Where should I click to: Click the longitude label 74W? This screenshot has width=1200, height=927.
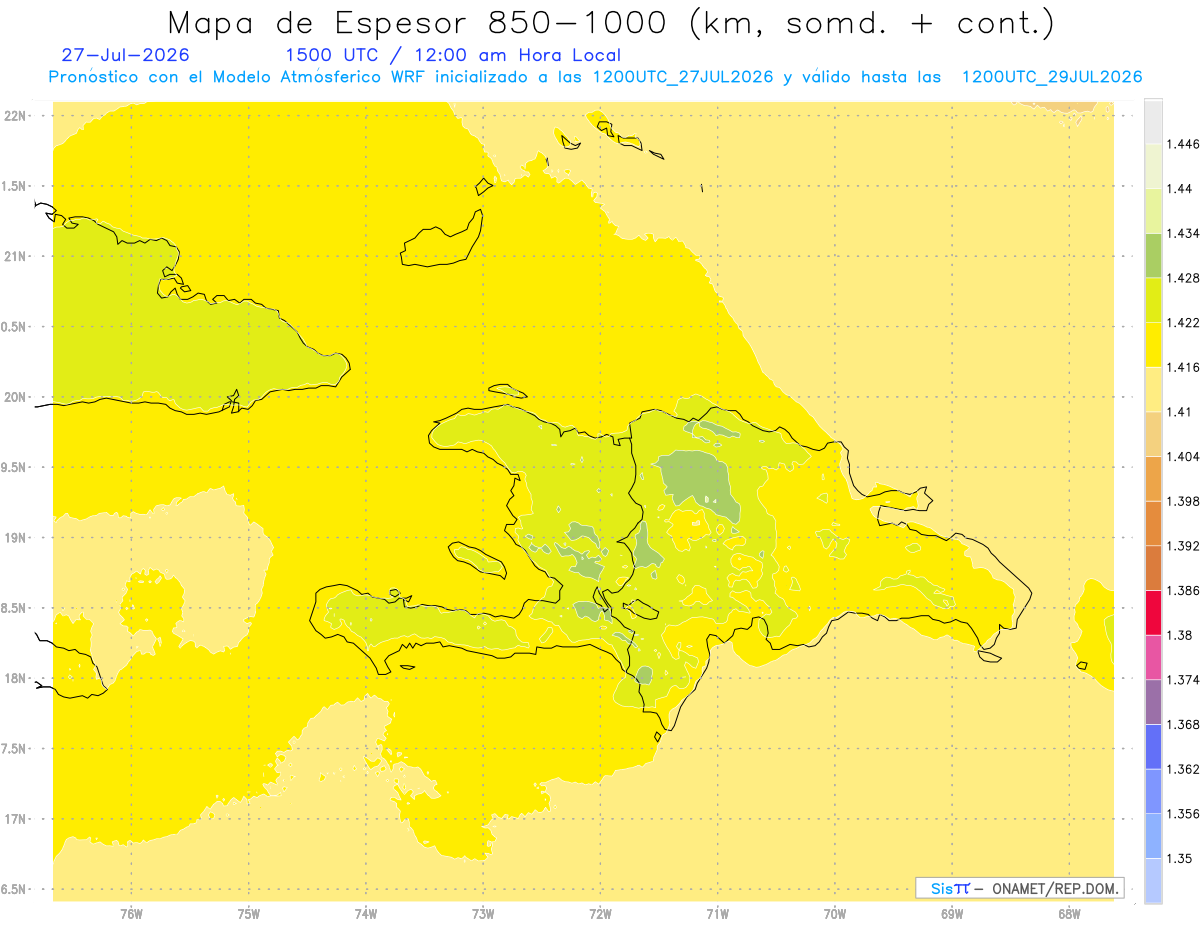(366, 915)
